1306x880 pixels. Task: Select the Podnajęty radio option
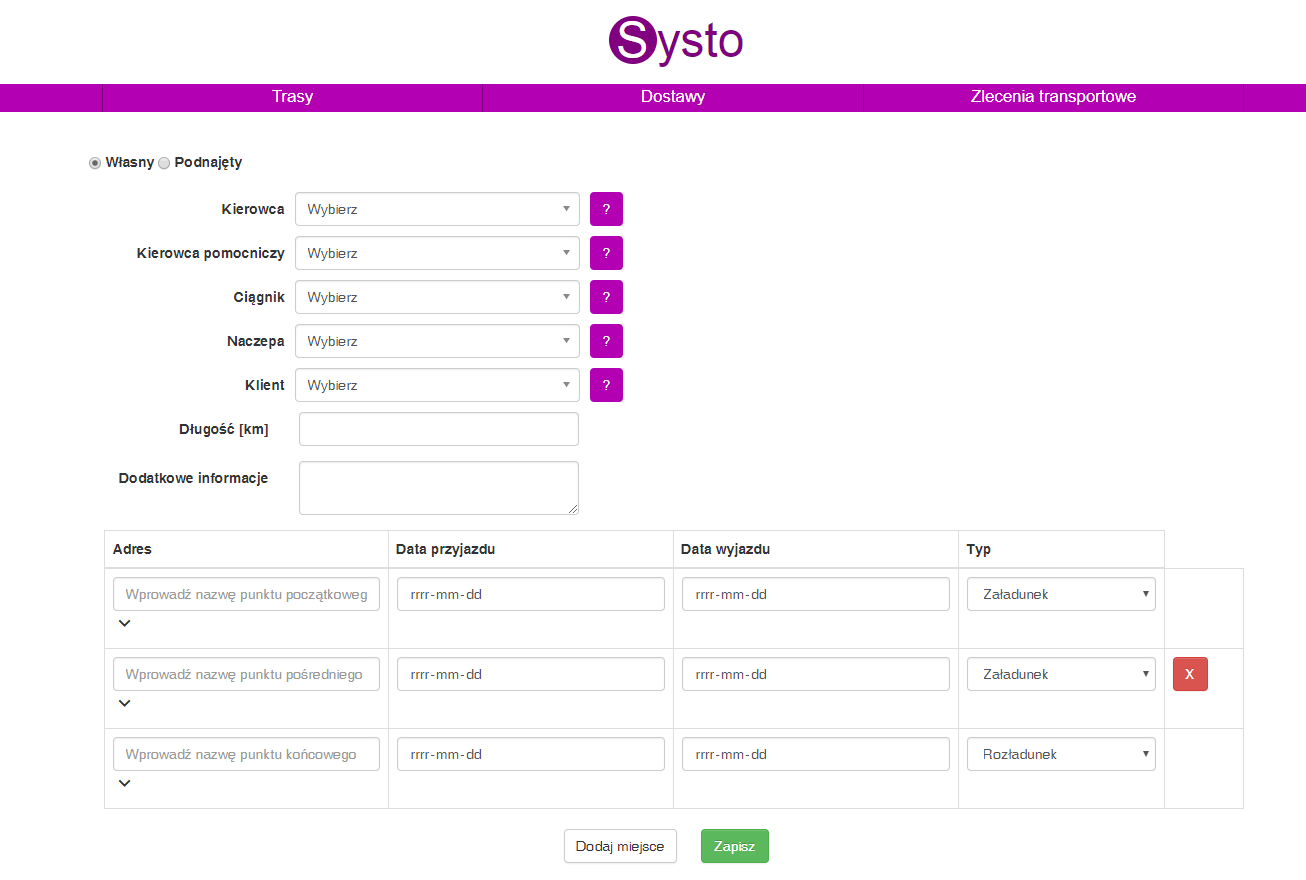(165, 163)
